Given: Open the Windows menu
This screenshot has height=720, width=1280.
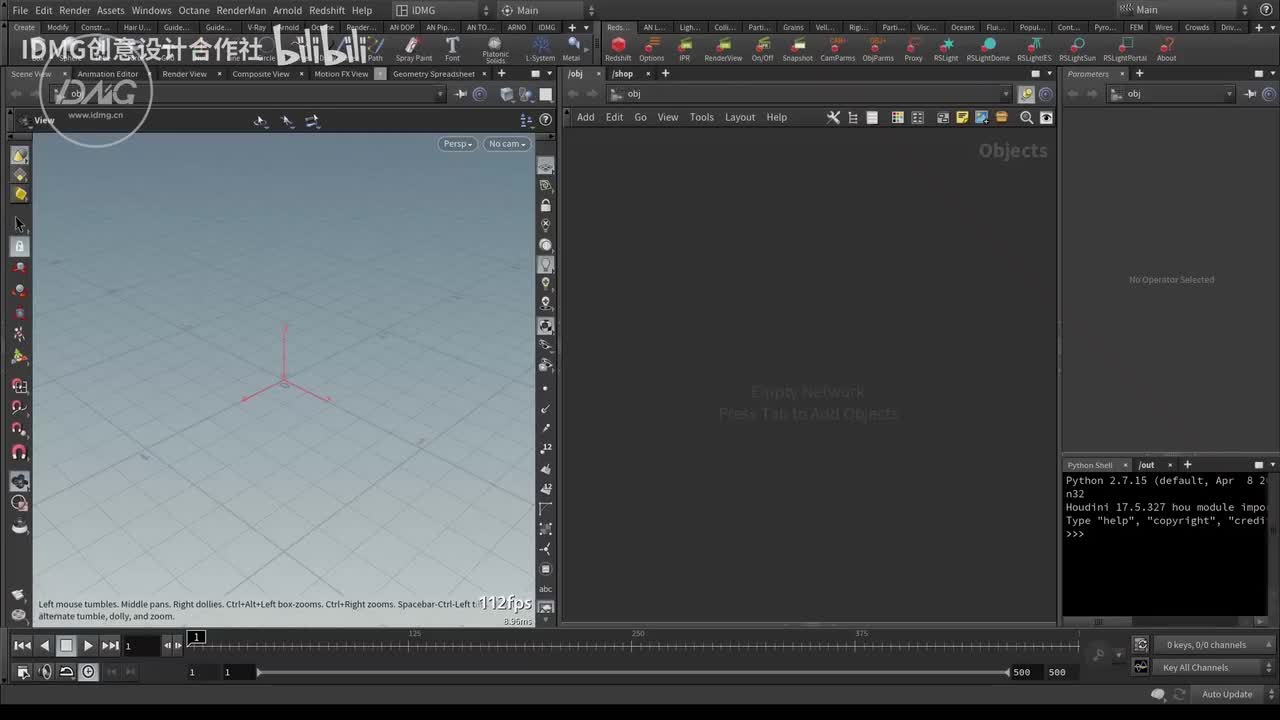Looking at the screenshot, I should coord(151,10).
